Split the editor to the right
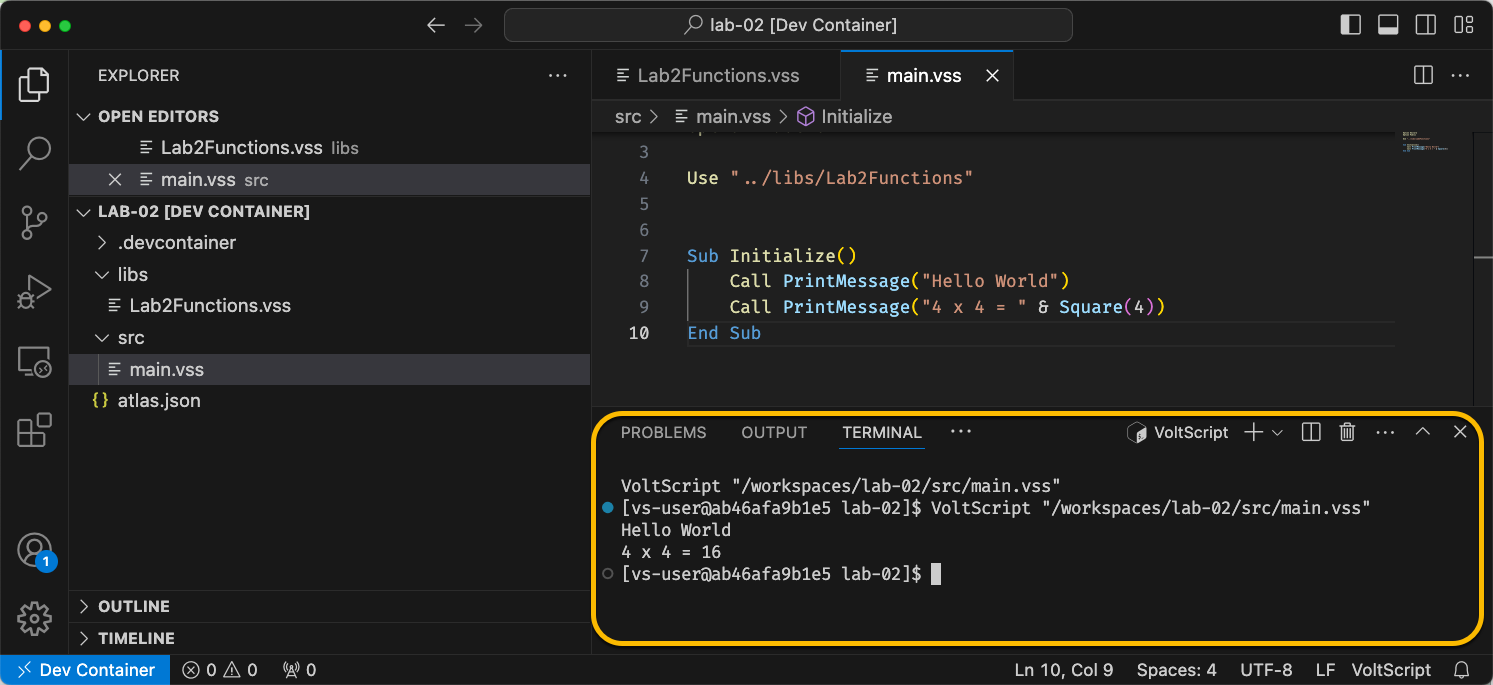 pos(1423,75)
